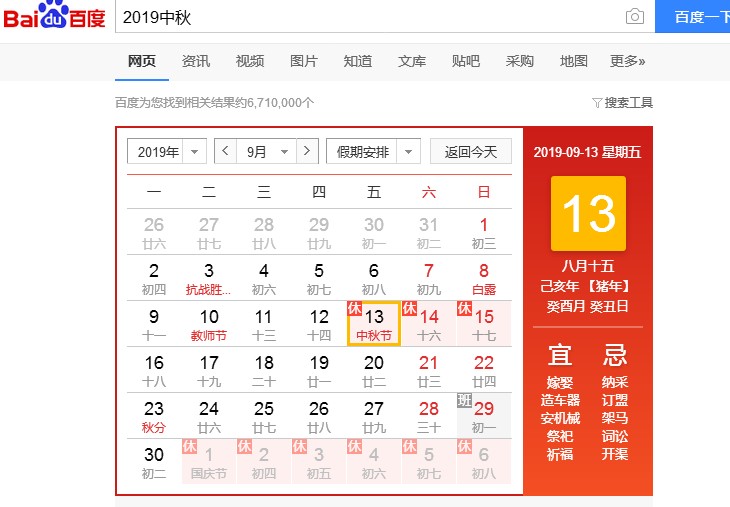Viewport: 730px width, 507px height.
Task: Open the 2019年 year dropdown
Action: tap(167, 152)
